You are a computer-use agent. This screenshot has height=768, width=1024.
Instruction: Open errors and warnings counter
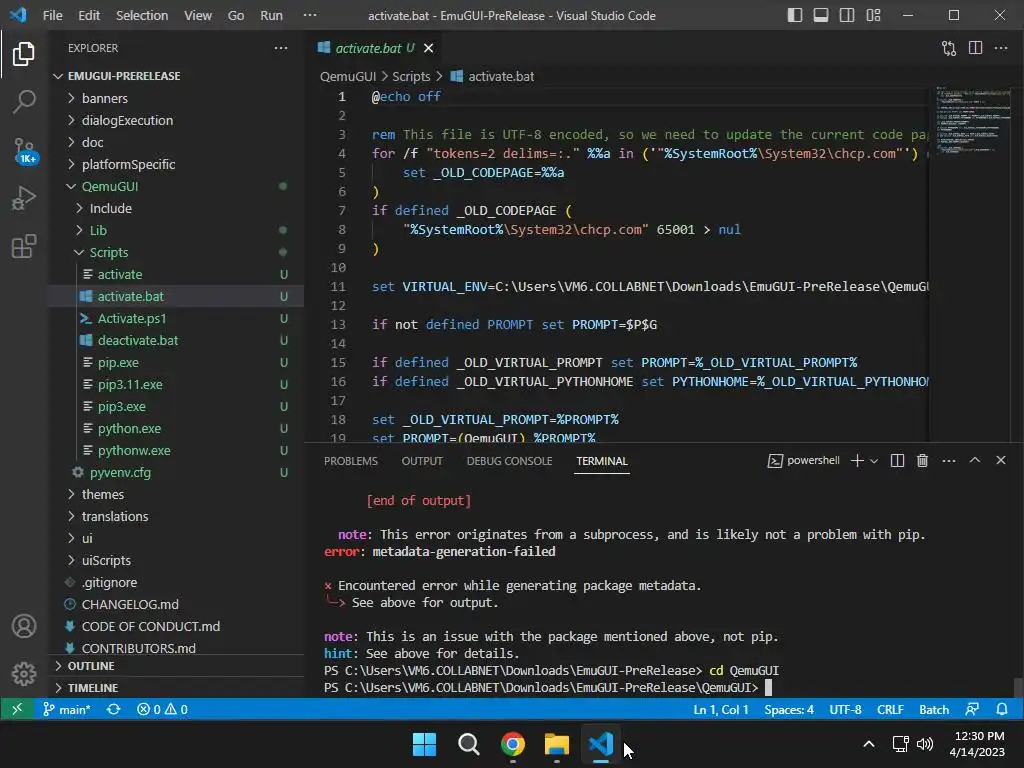[x=162, y=709]
